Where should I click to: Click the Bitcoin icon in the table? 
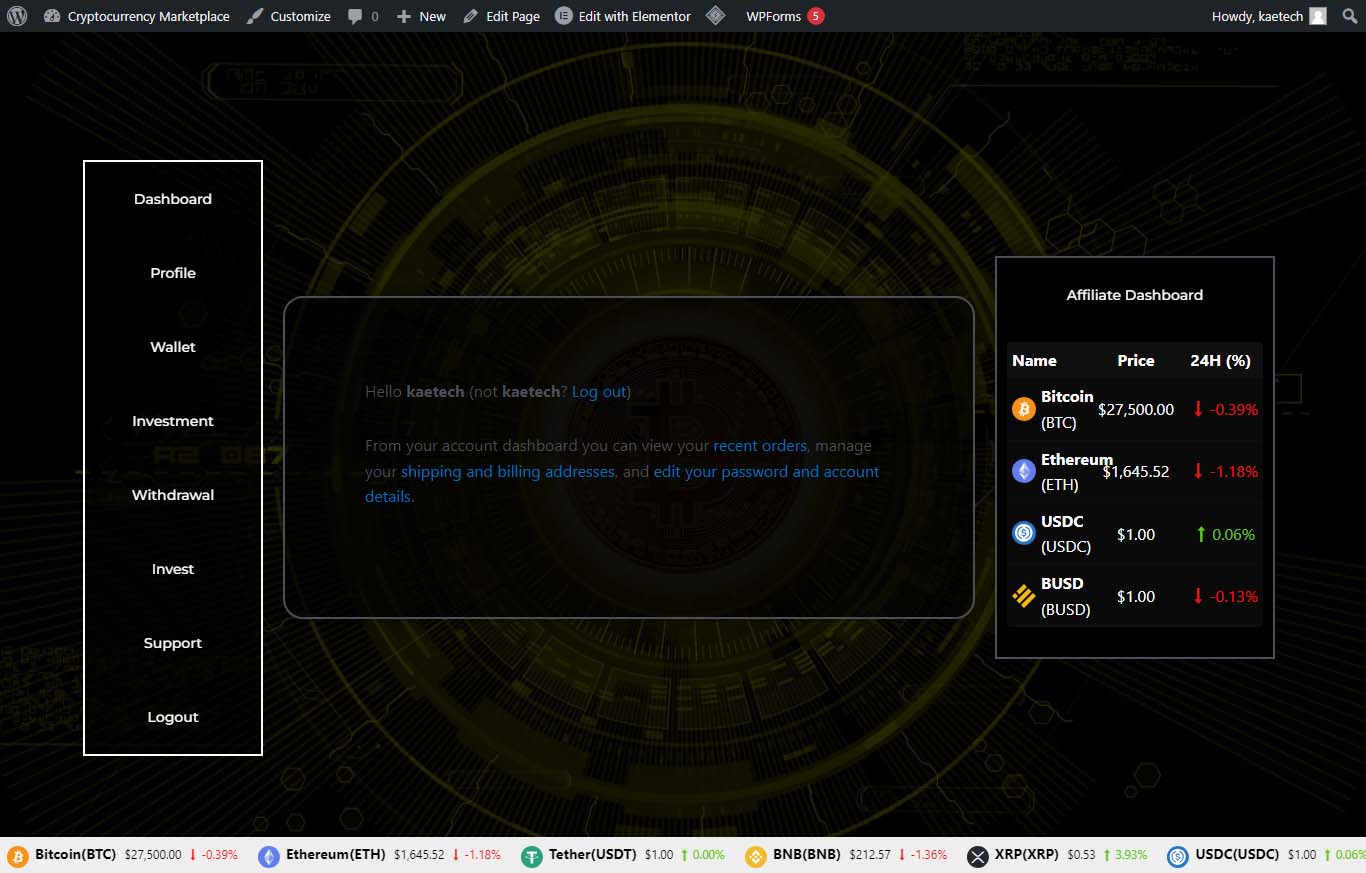point(1024,409)
